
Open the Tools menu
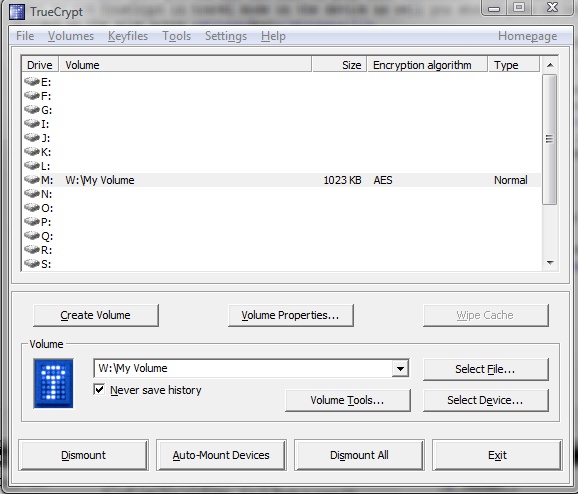(x=177, y=36)
